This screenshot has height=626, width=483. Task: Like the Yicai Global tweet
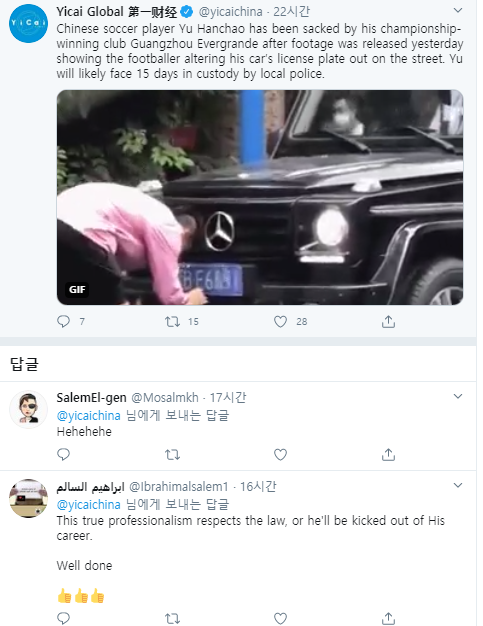point(280,321)
